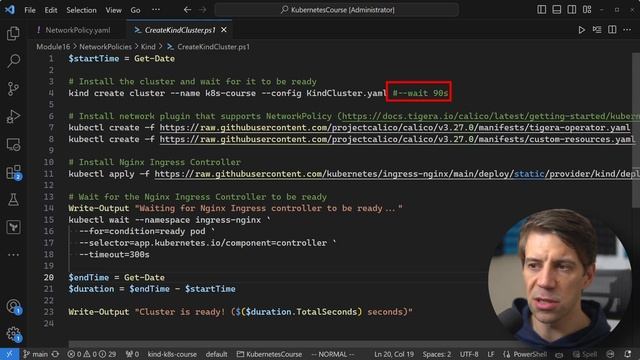Open the Remote Explorer view
This screenshot has height=360, width=640.
pos(13,144)
